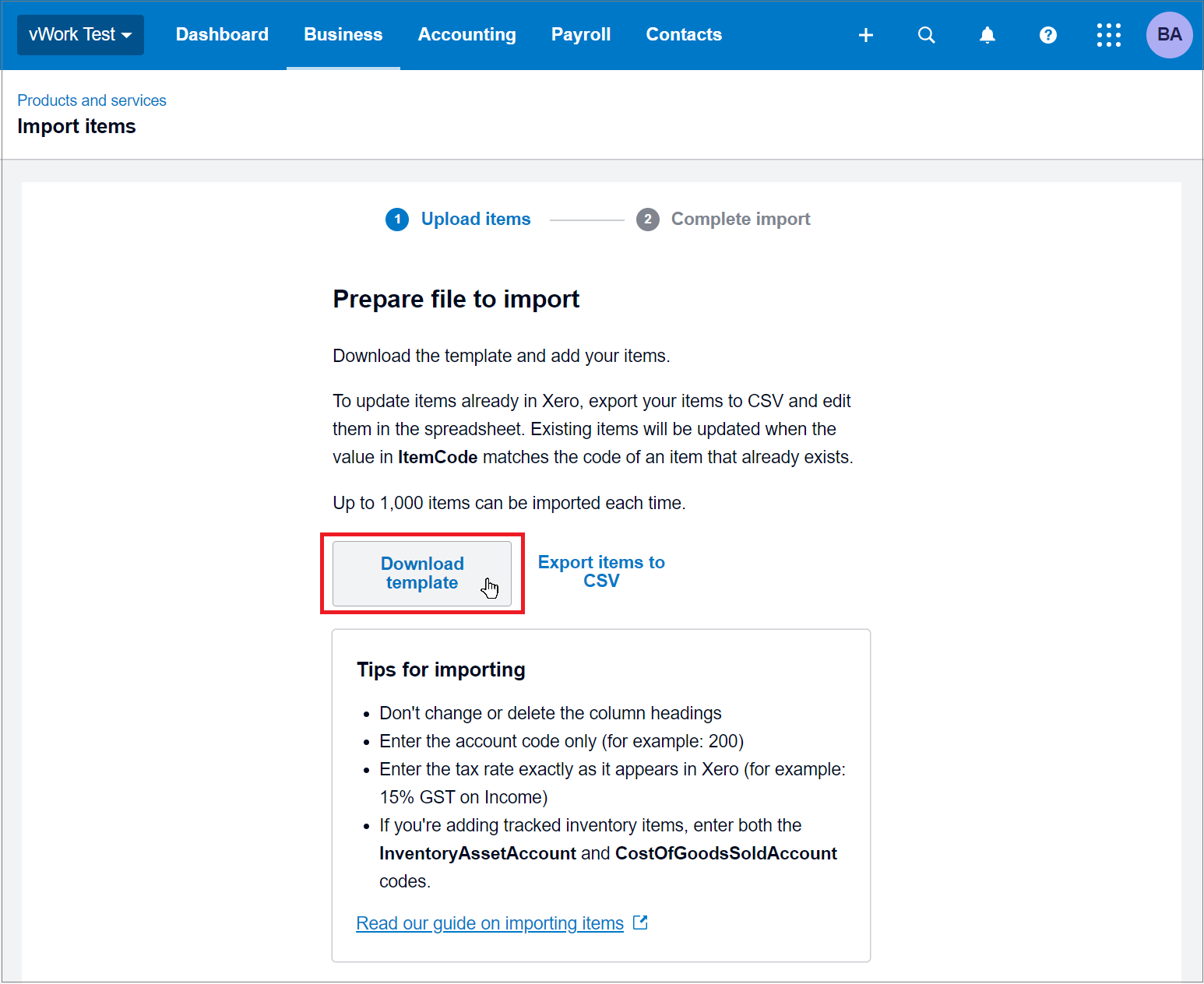Click the plus create-new icon
This screenshot has width=1204, height=984.
[x=866, y=35]
